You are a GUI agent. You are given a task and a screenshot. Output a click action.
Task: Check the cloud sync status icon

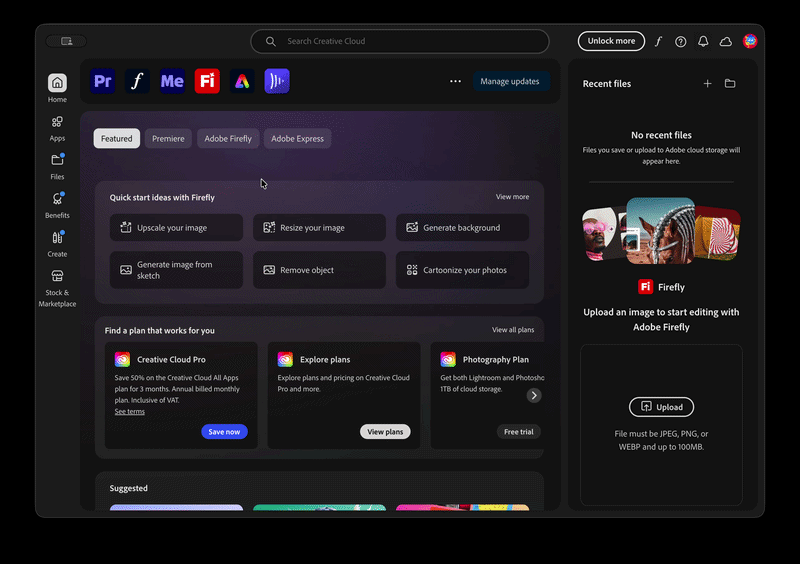pos(726,41)
